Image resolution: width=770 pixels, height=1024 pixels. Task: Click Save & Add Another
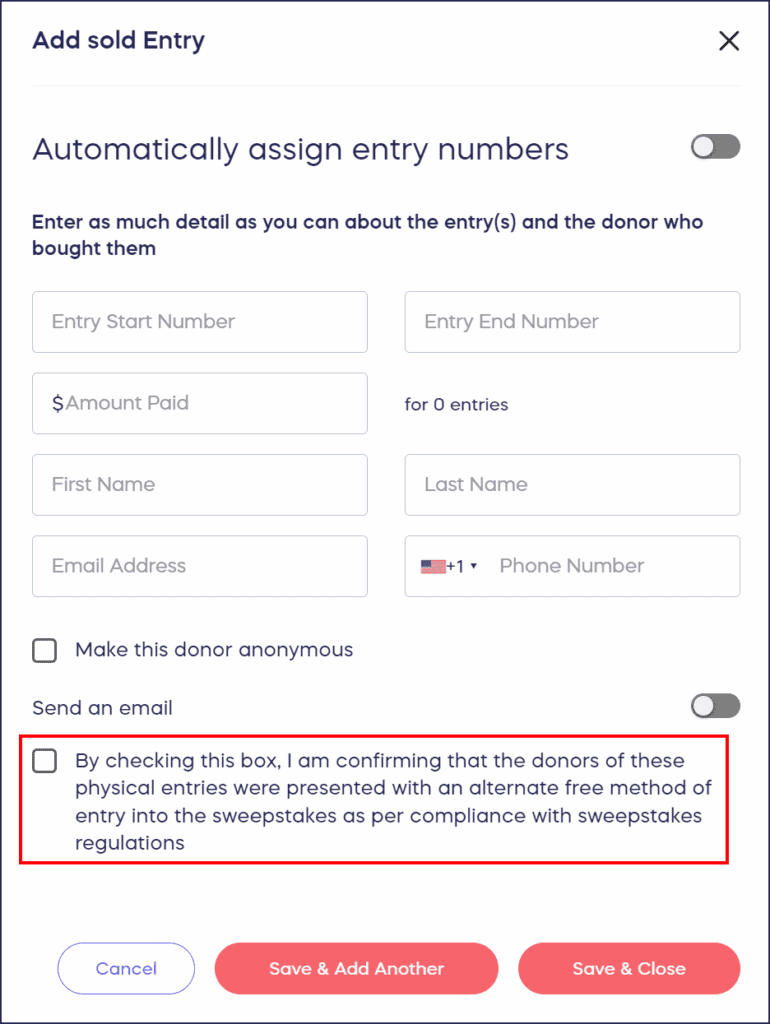tap(356, 968)
